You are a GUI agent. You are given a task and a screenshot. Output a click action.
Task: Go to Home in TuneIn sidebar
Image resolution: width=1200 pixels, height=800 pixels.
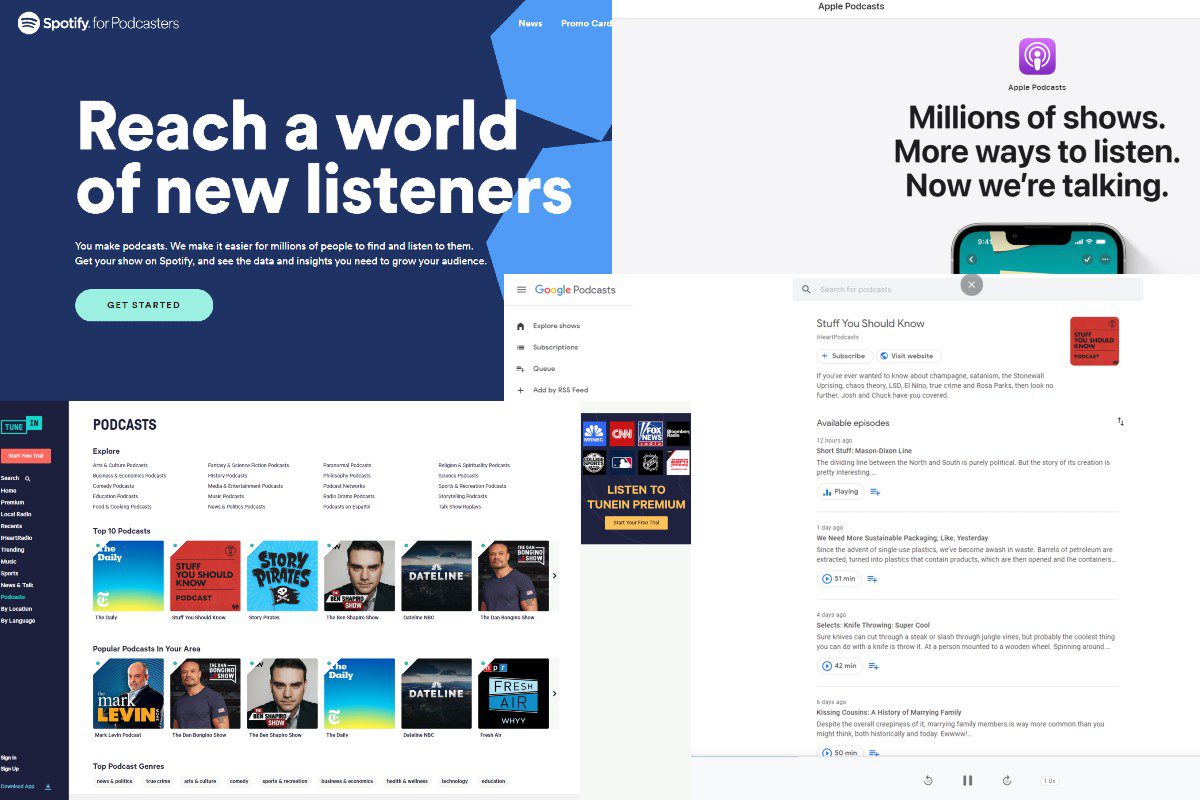(8, 491)
